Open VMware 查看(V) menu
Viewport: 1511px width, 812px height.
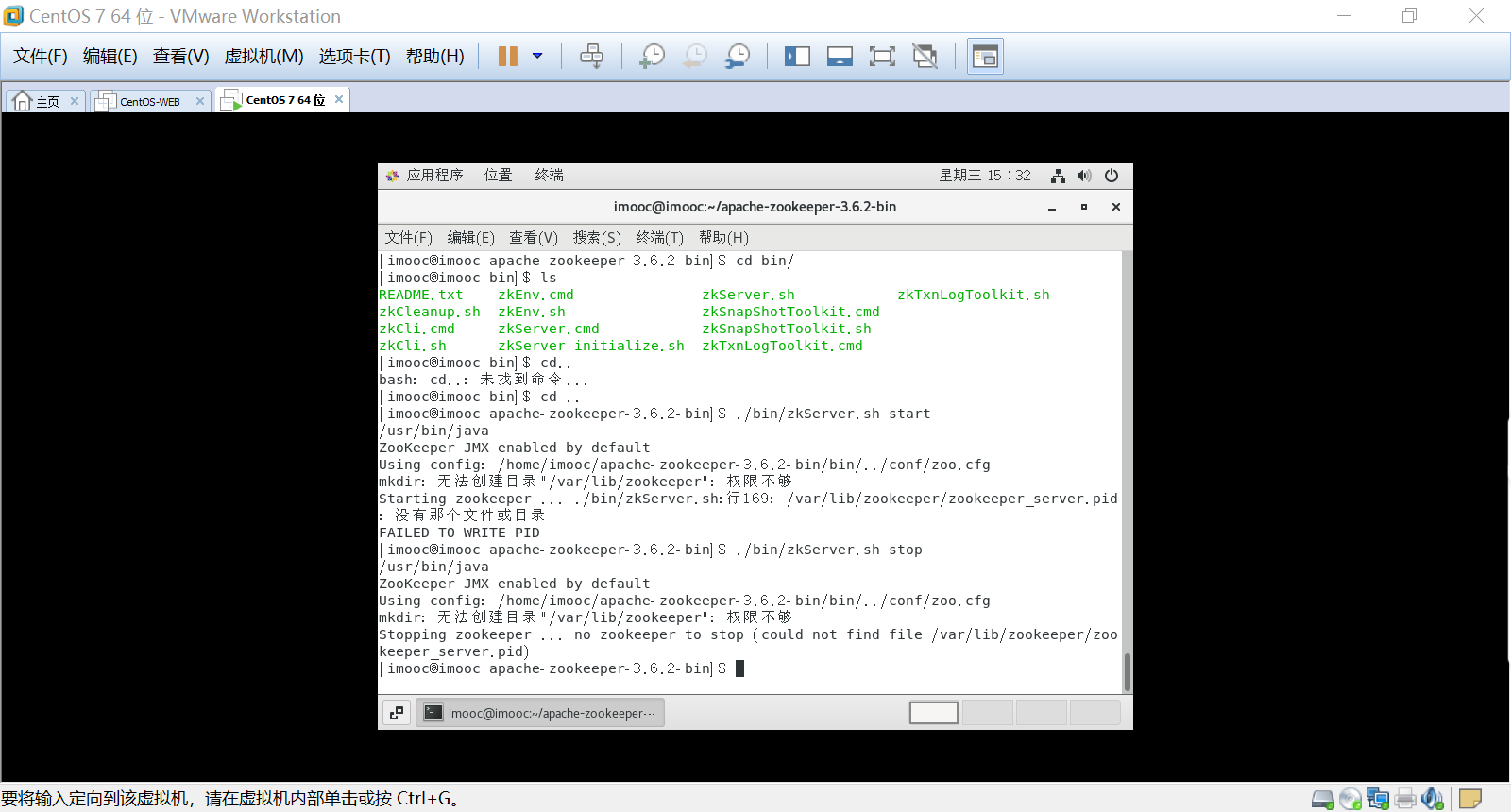(x=181, y=57)
